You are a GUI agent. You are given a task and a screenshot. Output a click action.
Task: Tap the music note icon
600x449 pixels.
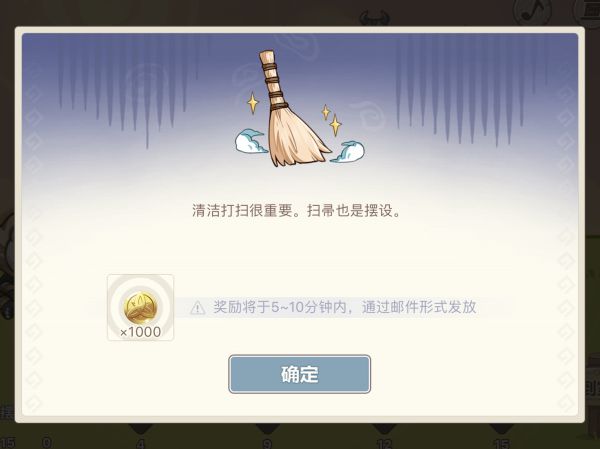tap(532, 12)
